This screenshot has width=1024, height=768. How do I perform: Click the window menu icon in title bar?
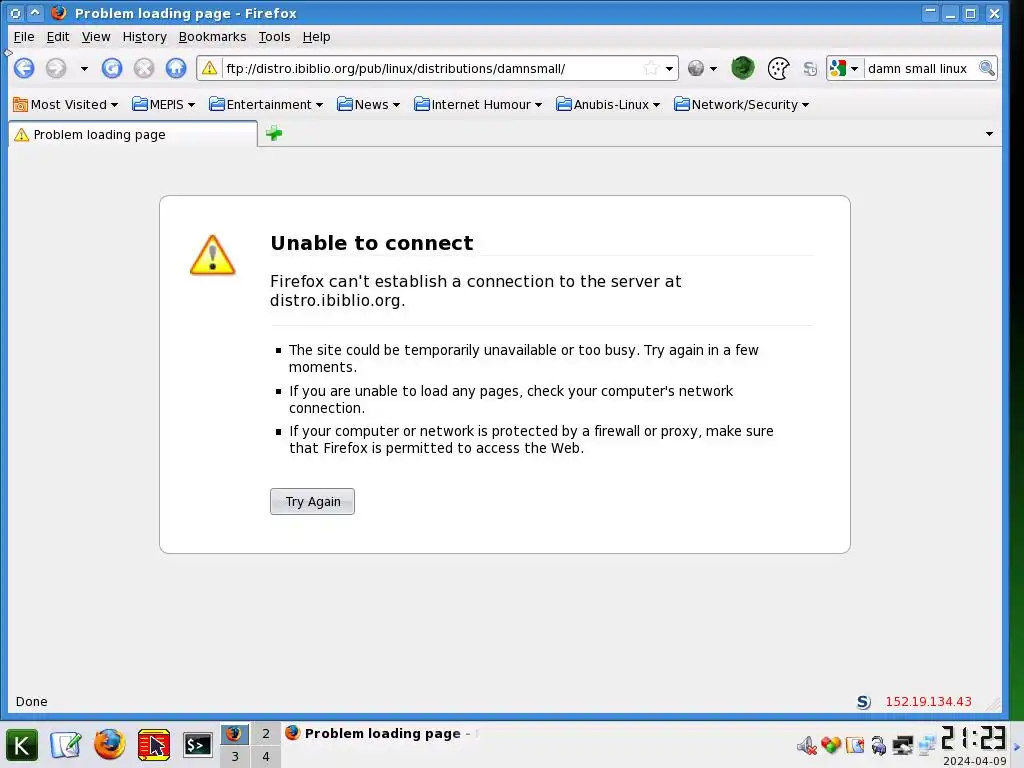click(16, 13)
